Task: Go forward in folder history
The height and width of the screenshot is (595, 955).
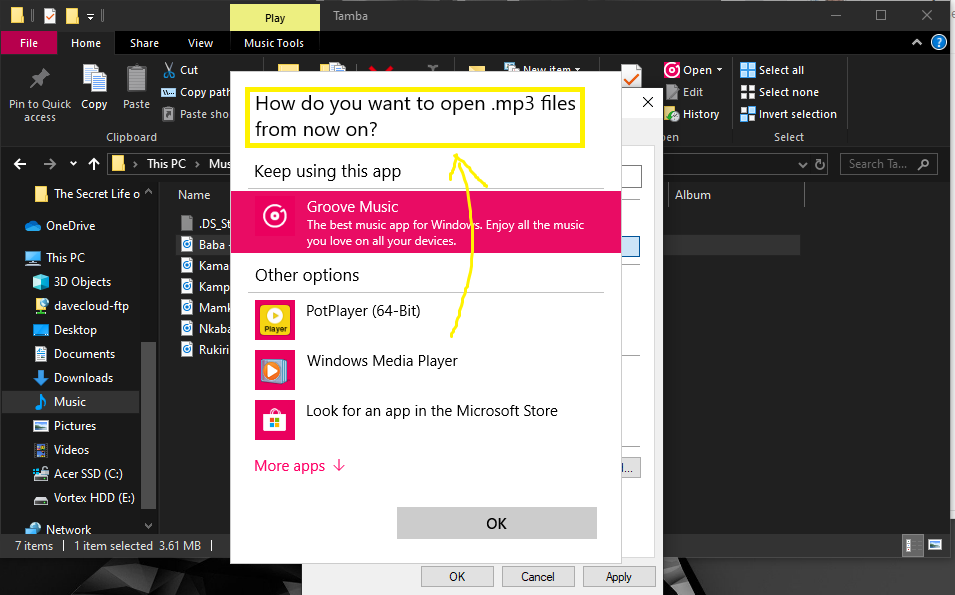Action: pos(49,164)
